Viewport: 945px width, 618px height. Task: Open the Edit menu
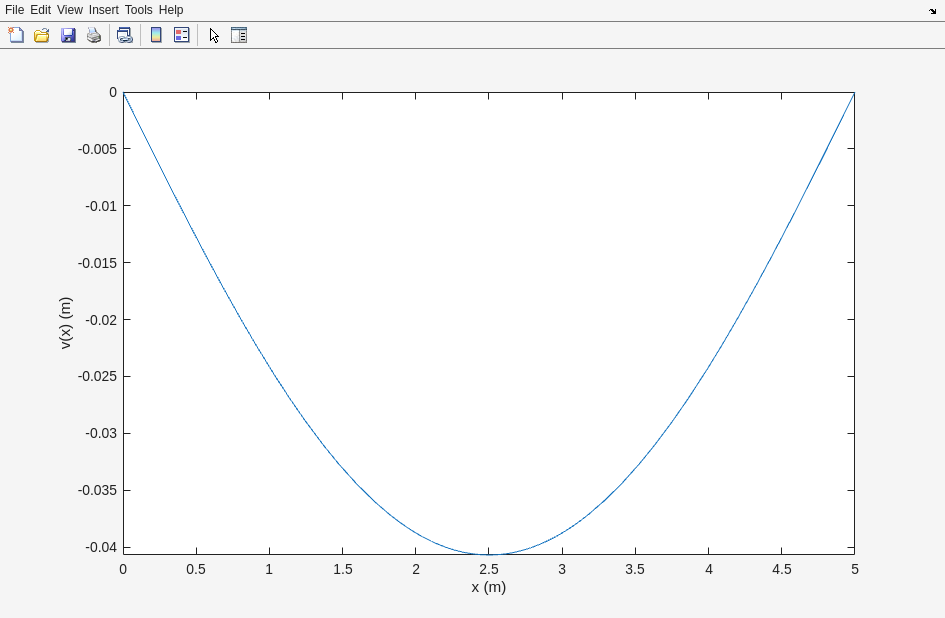point(40,10)
